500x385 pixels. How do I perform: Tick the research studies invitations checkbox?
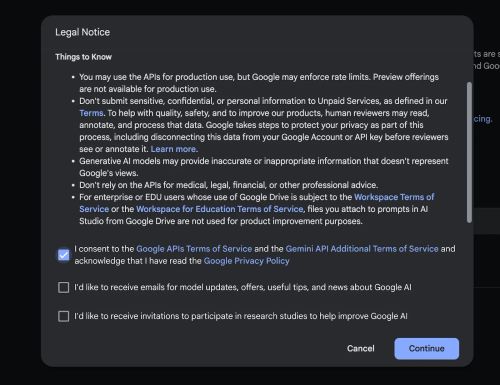point(63,316)
